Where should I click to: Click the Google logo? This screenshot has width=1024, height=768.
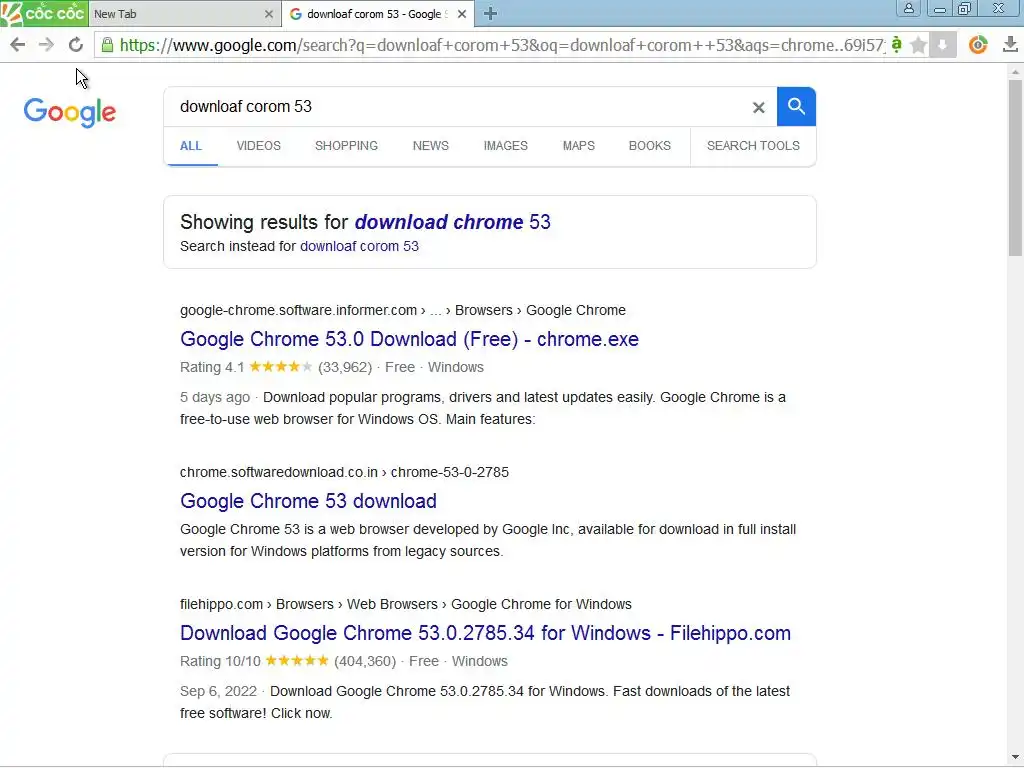[x=70, y=112]
